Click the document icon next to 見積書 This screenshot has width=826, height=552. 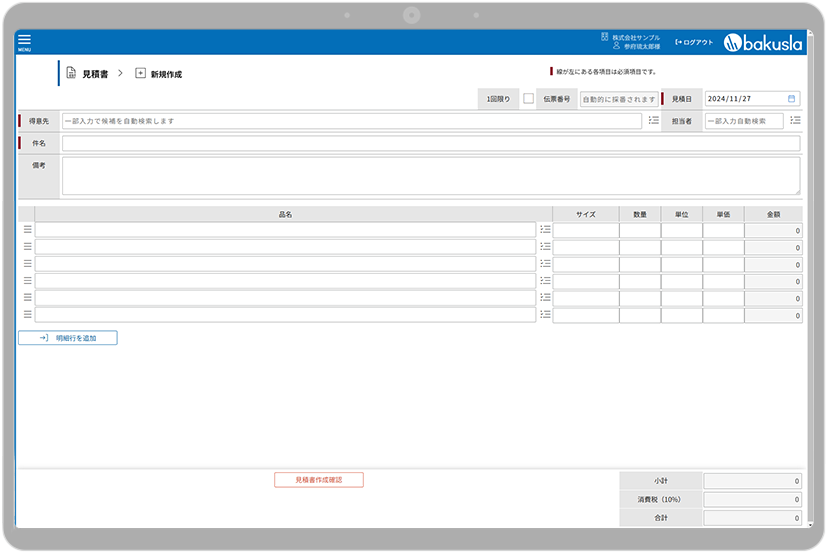(72, 74)
